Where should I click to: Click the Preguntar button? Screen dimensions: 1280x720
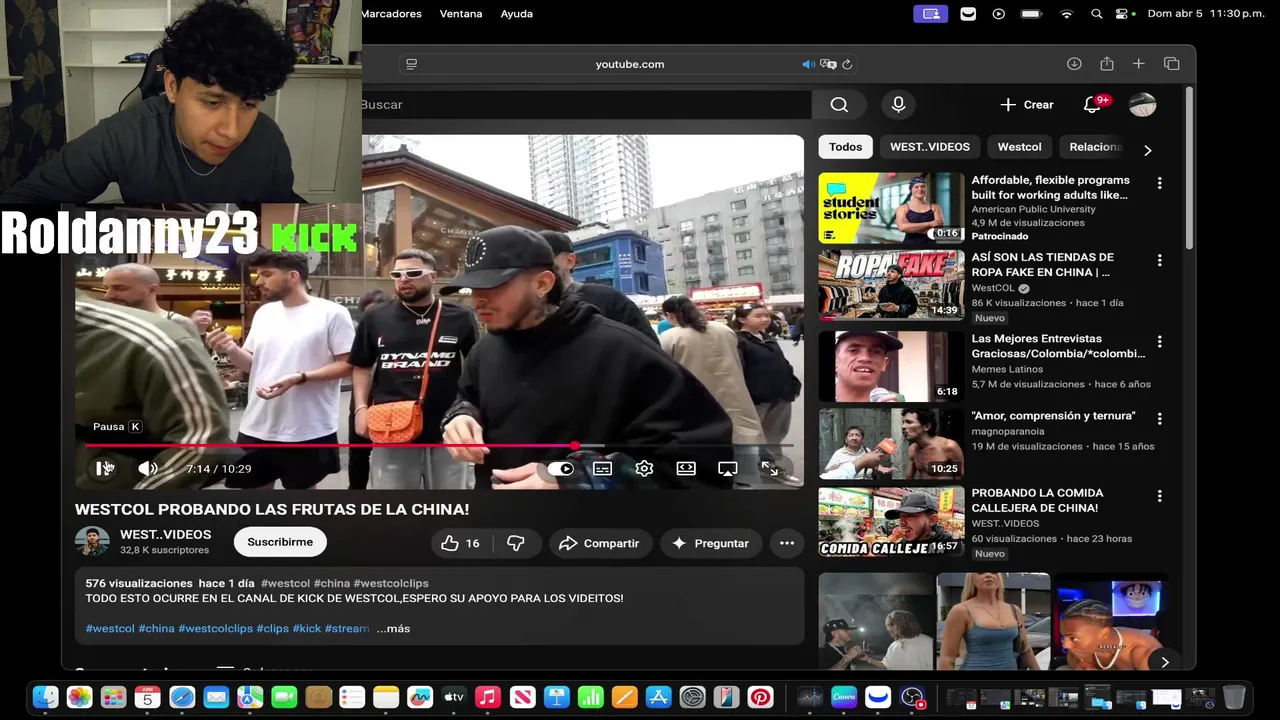tap(711, 543)
